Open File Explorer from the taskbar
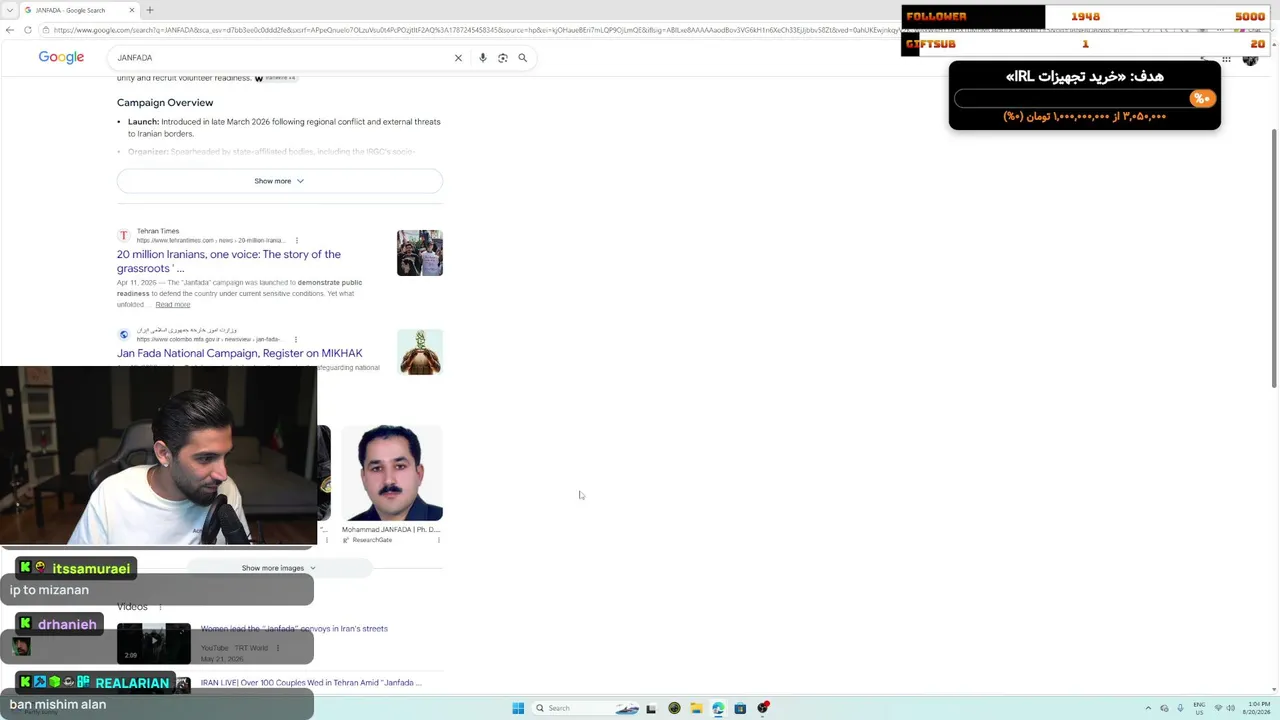Screen dimensions: 1280x720 tap(696, 708)
